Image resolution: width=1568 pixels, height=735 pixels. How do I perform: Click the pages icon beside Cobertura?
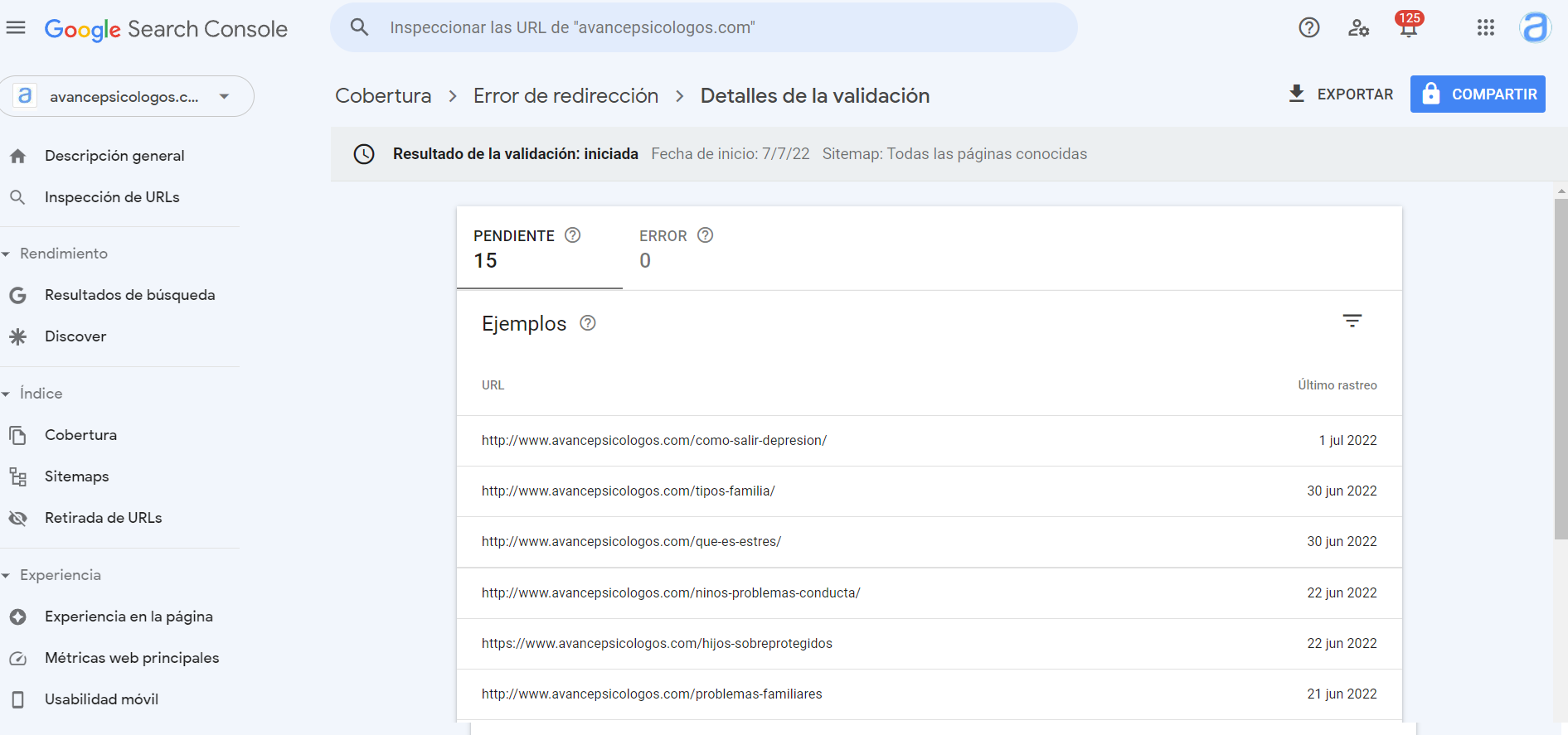[17, 435]
